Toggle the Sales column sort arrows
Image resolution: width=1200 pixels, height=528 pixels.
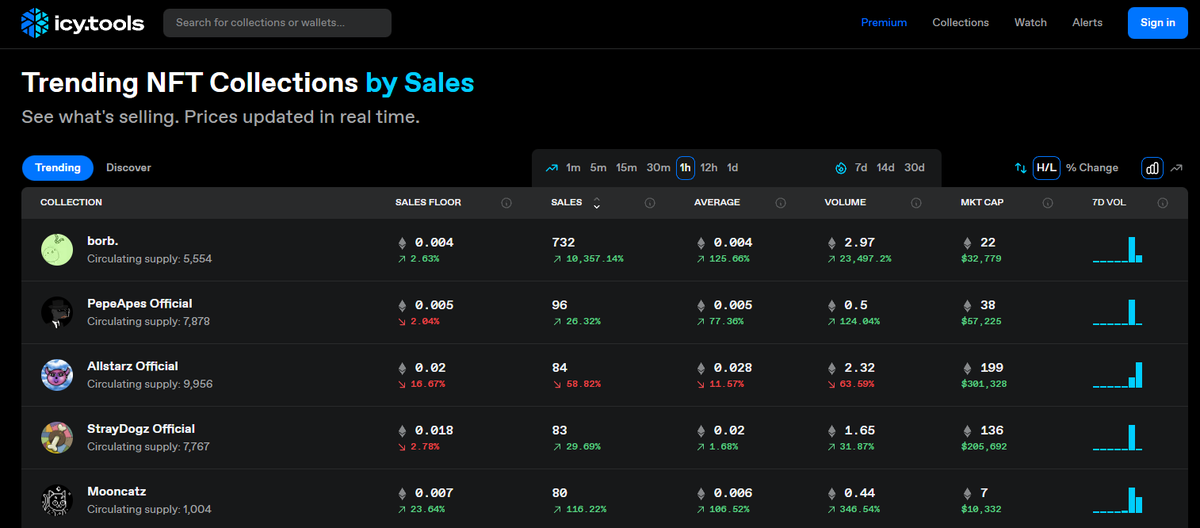[597, 203]
